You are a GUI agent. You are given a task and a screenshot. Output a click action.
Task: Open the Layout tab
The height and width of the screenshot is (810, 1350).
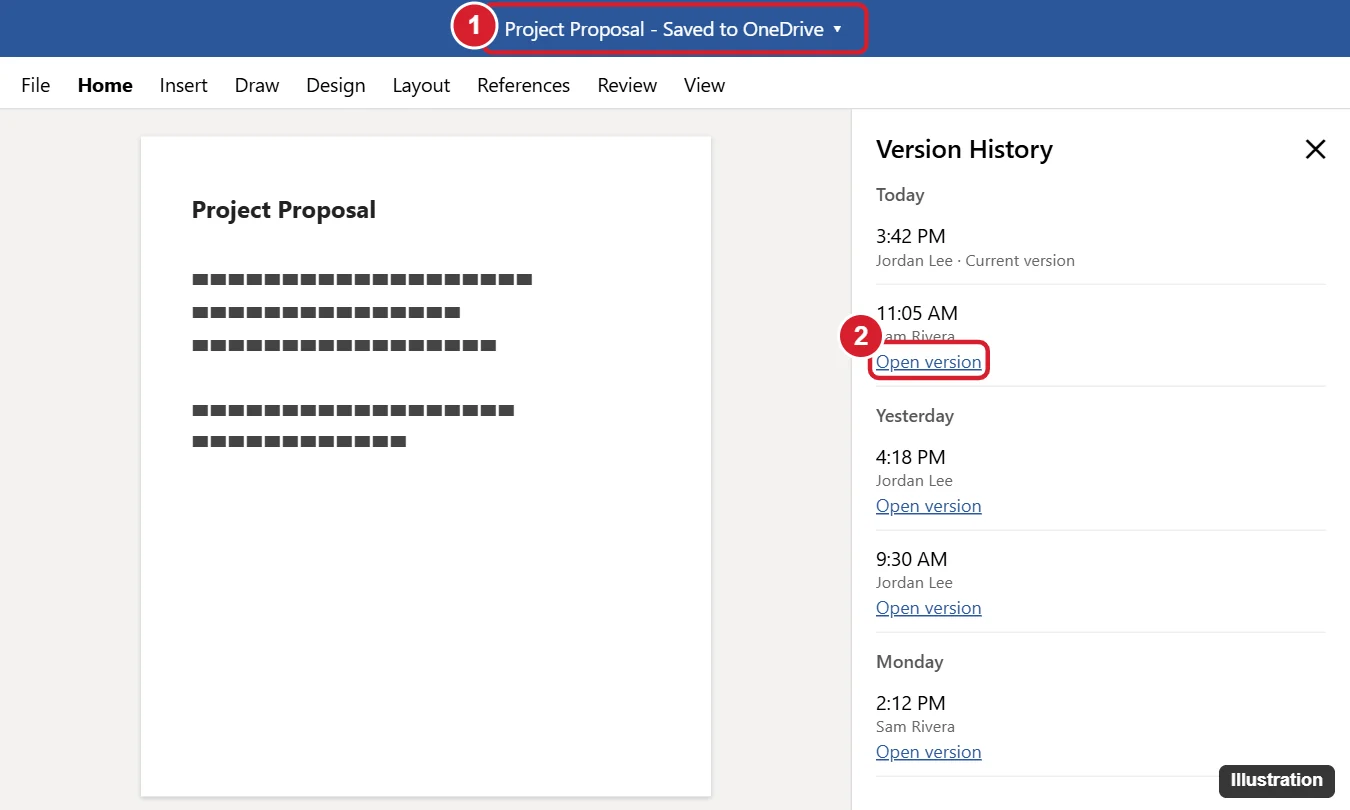(x=421, y=85)
